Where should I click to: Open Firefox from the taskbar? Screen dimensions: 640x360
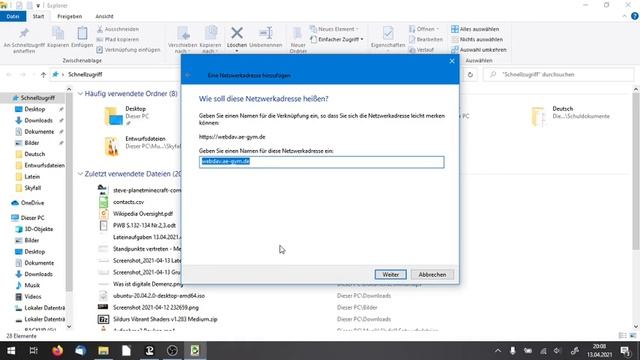tap(58, 351)
